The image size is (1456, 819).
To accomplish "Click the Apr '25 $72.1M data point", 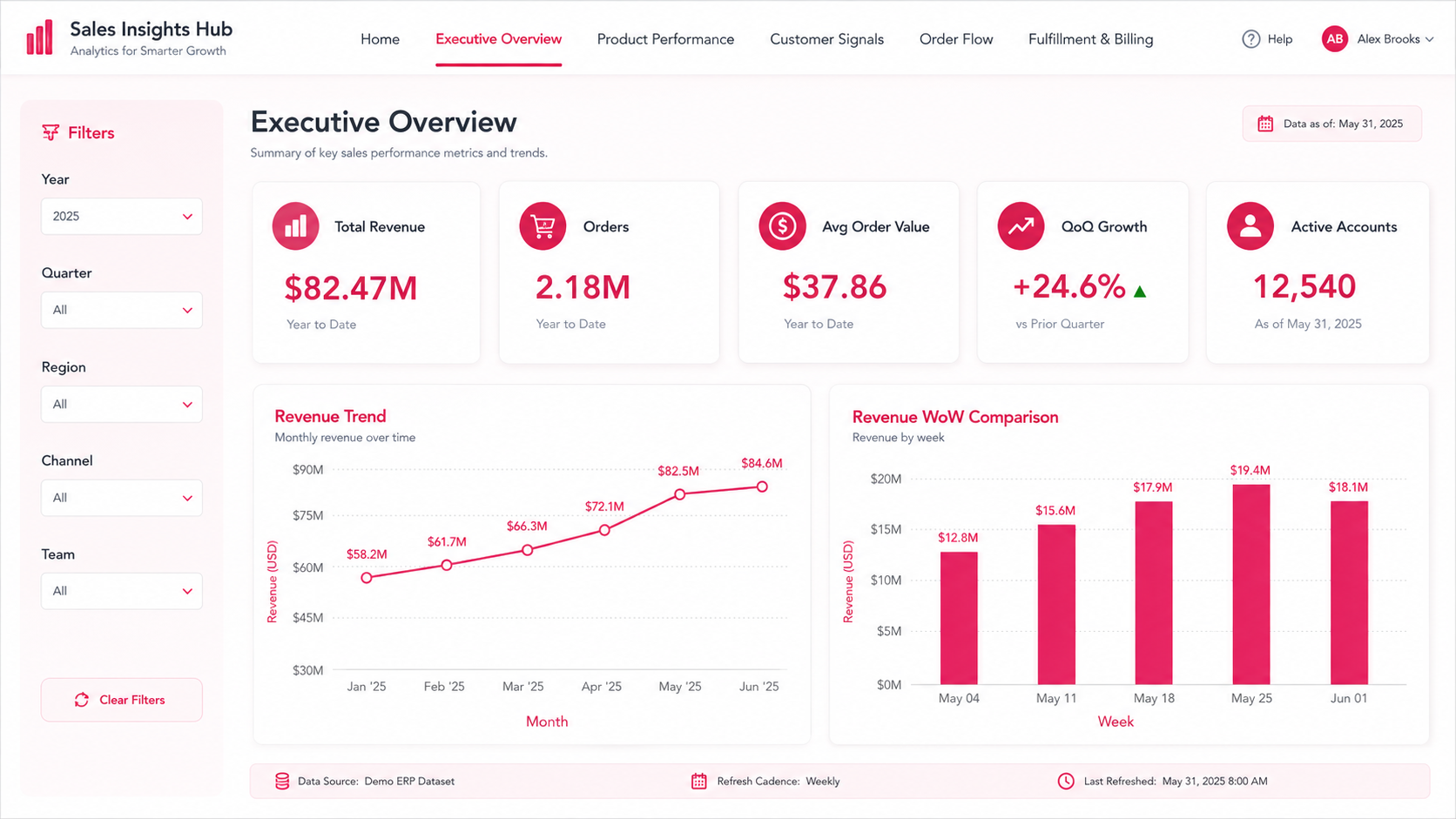I will [604, 530].
